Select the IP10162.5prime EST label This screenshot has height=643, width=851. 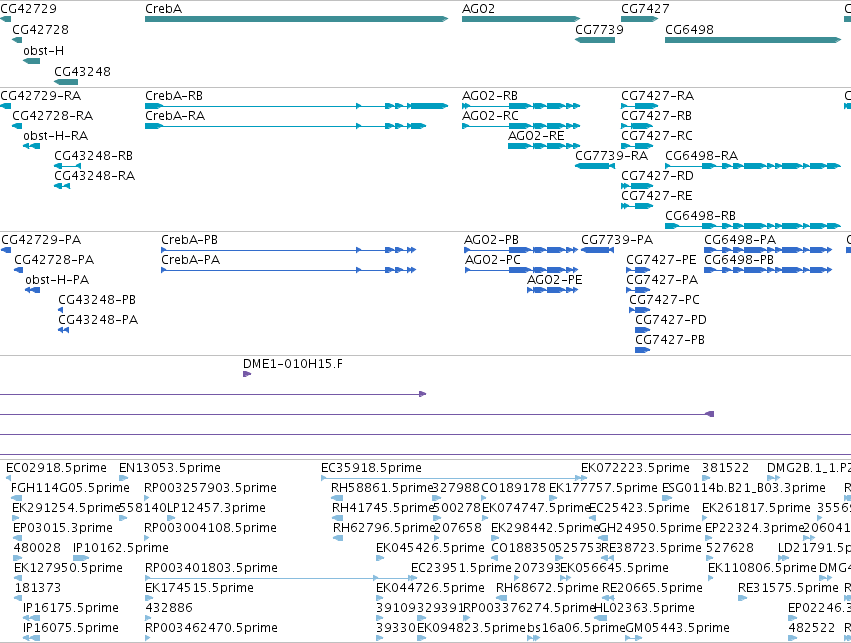point(120,548)
